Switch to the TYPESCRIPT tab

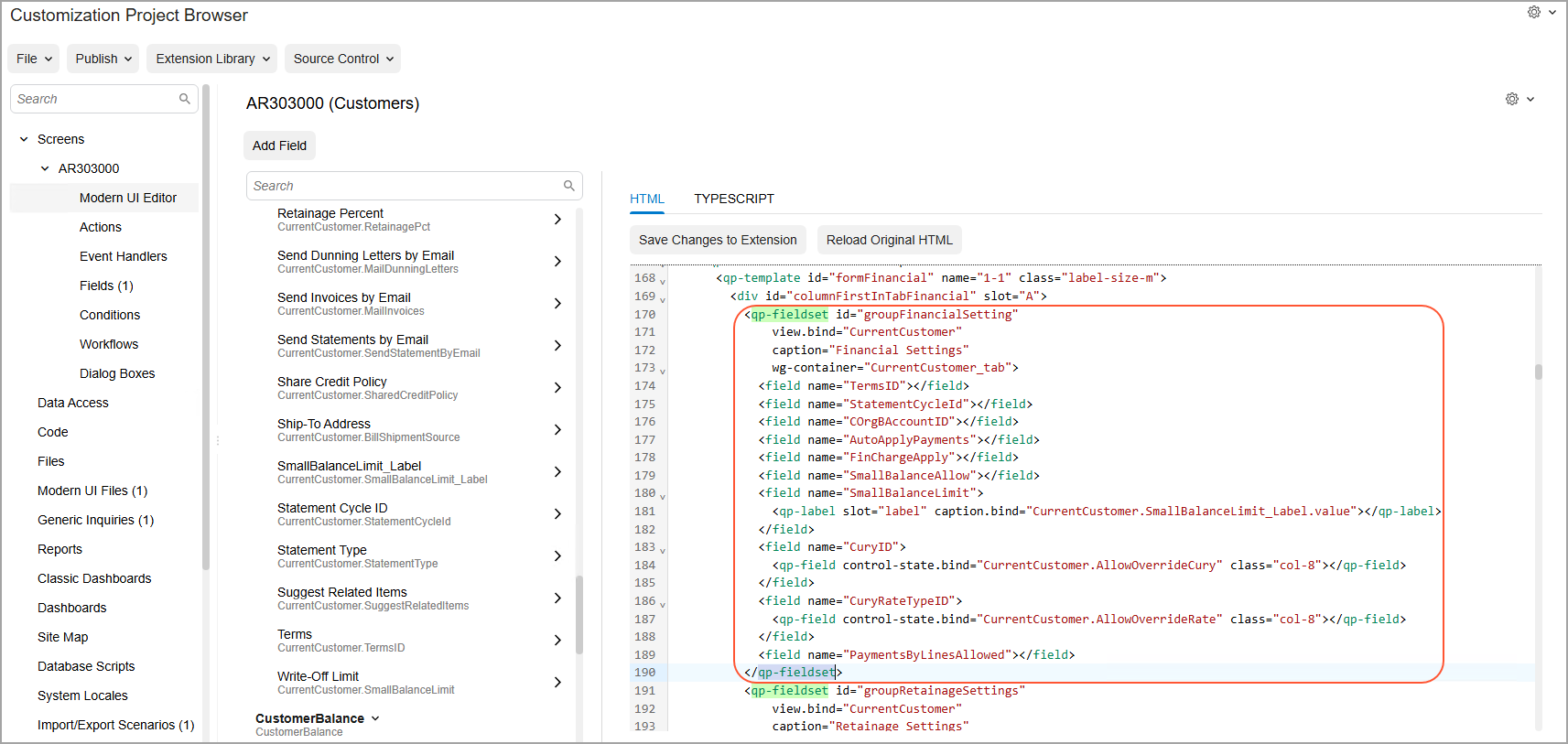pyautogui.click(x=733, y=199)
